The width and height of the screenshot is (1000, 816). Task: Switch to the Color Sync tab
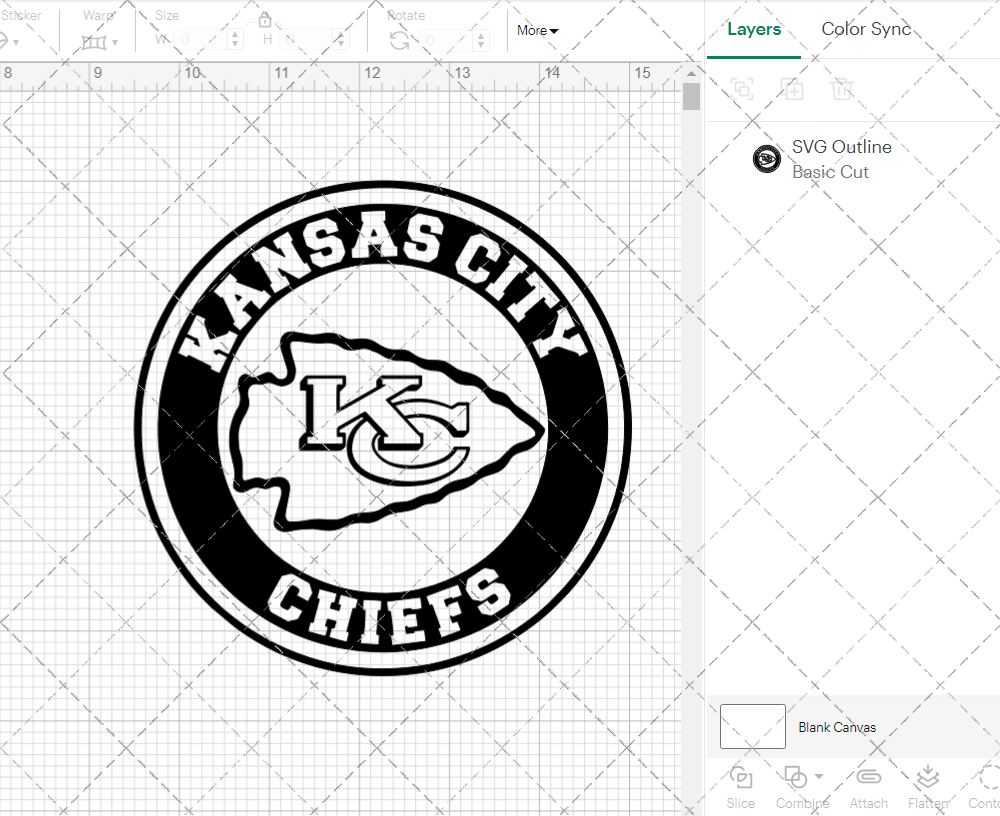click(x=866, y=29)
